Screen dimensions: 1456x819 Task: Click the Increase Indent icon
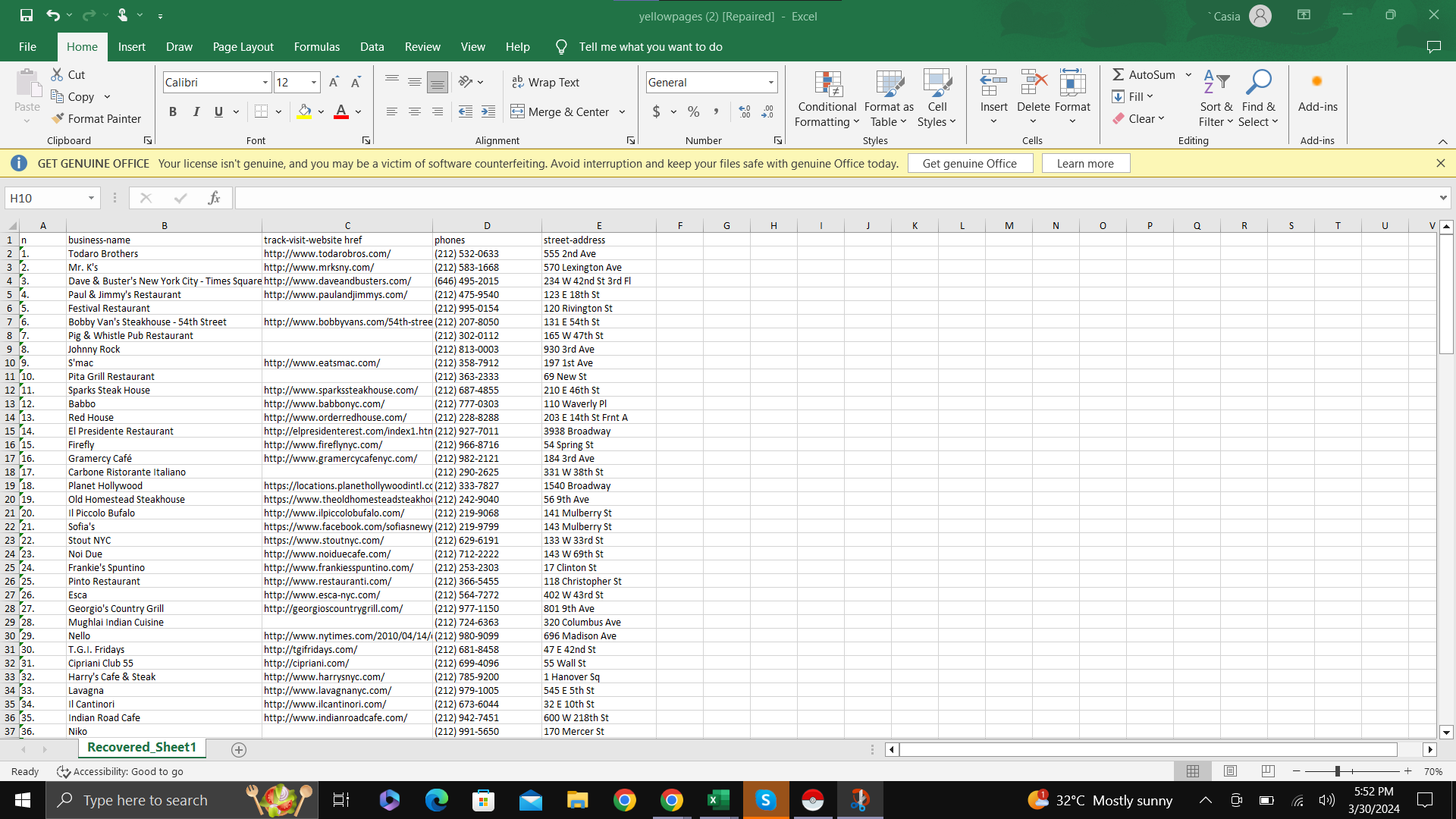pos(488,111)
